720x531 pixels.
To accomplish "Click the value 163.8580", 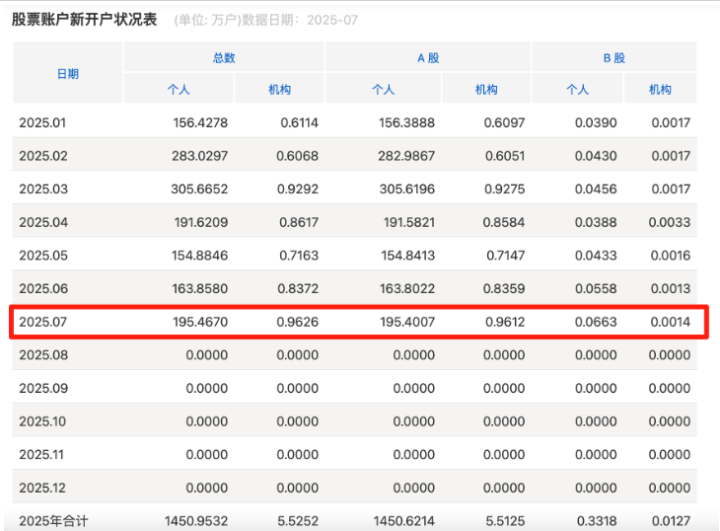I will 200,288.
